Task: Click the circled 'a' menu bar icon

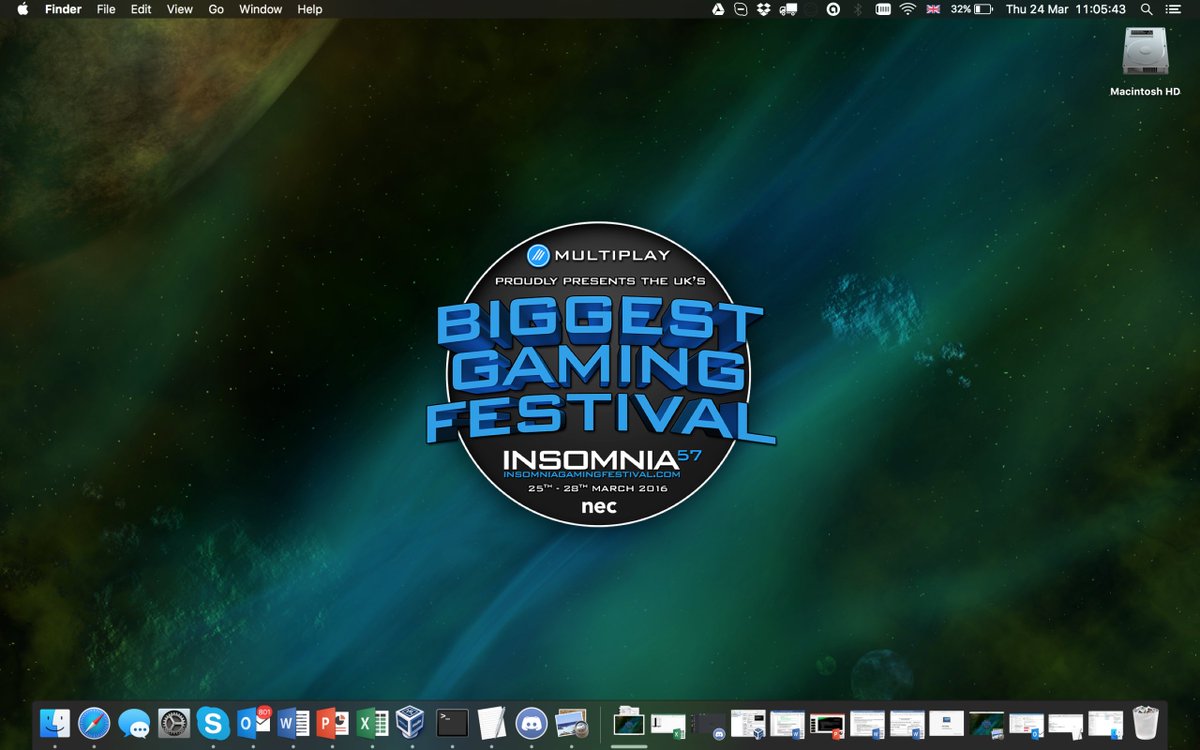Action: coord(833,9)
